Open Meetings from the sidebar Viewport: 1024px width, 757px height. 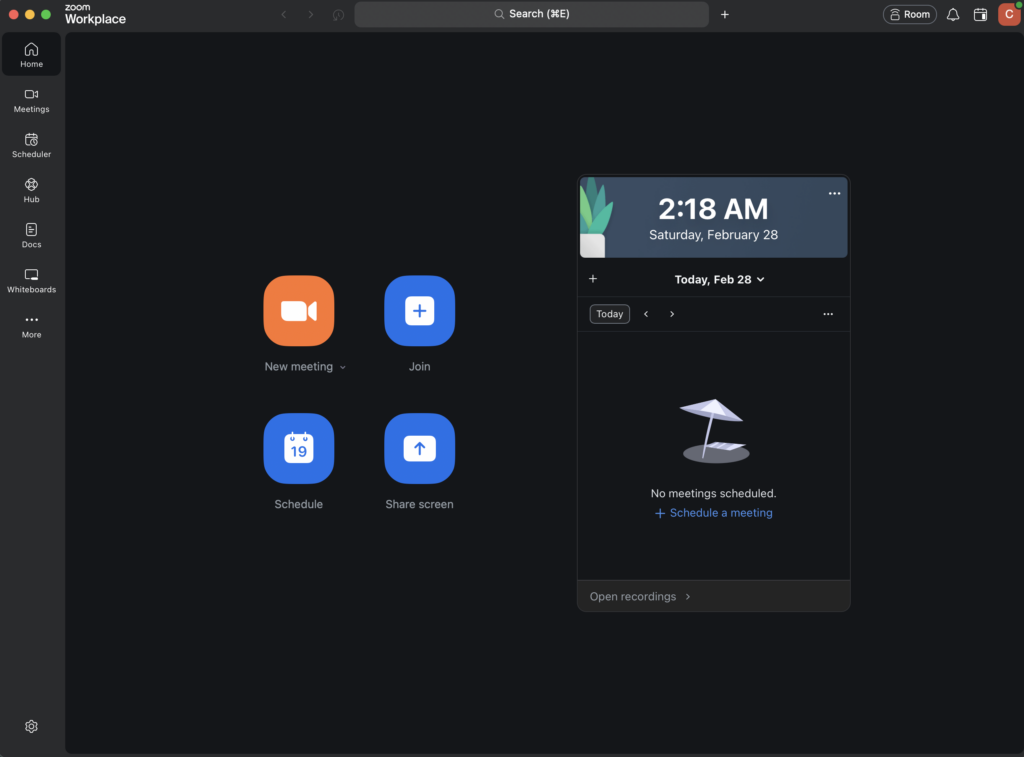31,100
